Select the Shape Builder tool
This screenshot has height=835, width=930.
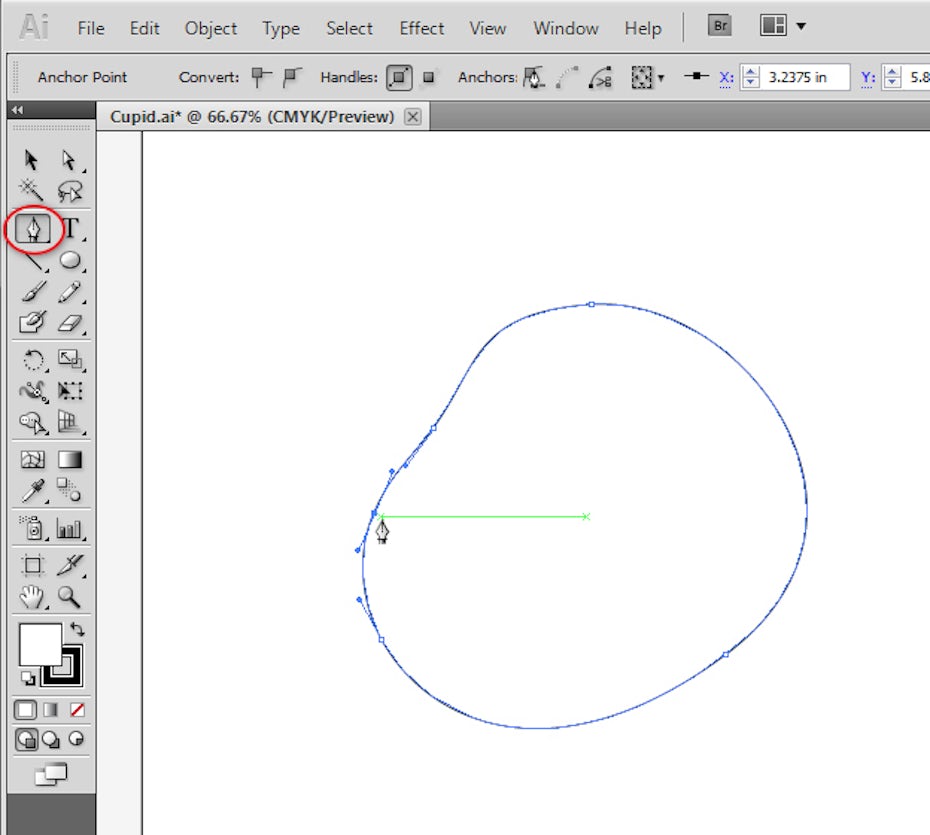click(33, 423)
